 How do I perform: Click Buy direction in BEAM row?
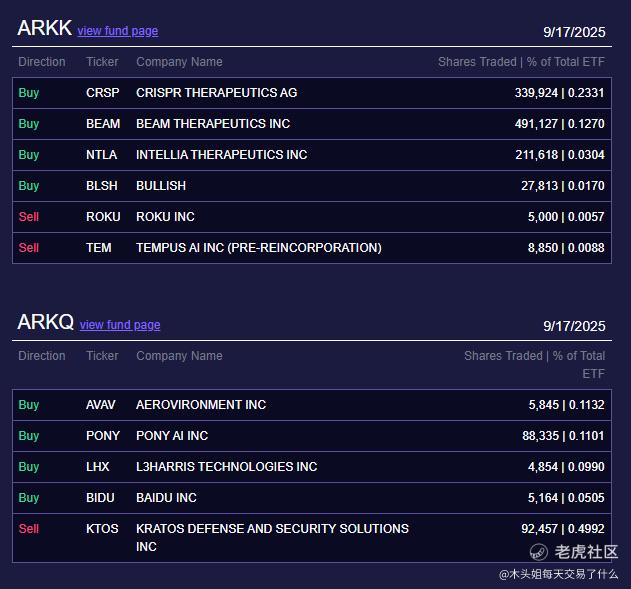(x=29, y=124)
